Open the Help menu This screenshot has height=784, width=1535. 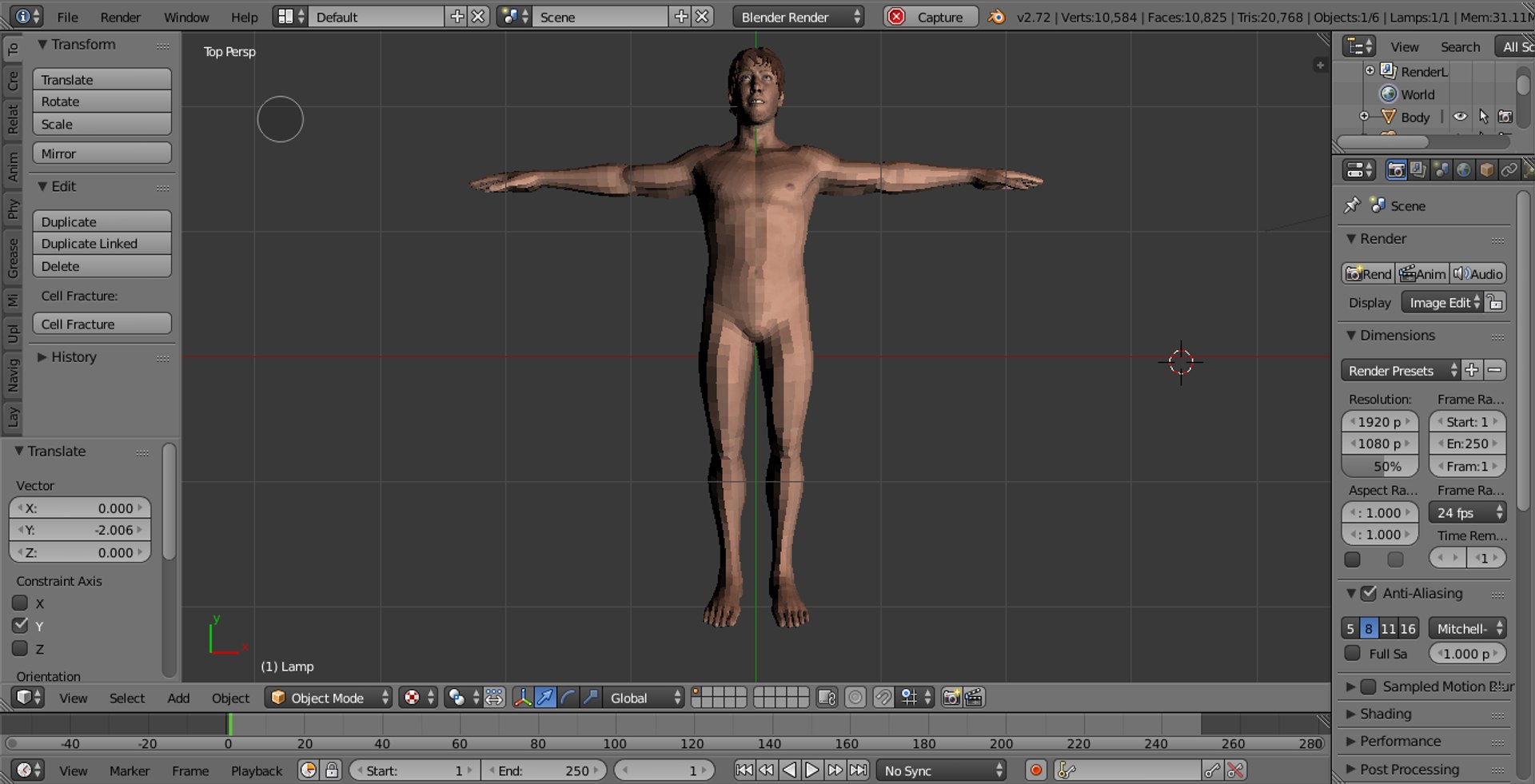point(245,17)
